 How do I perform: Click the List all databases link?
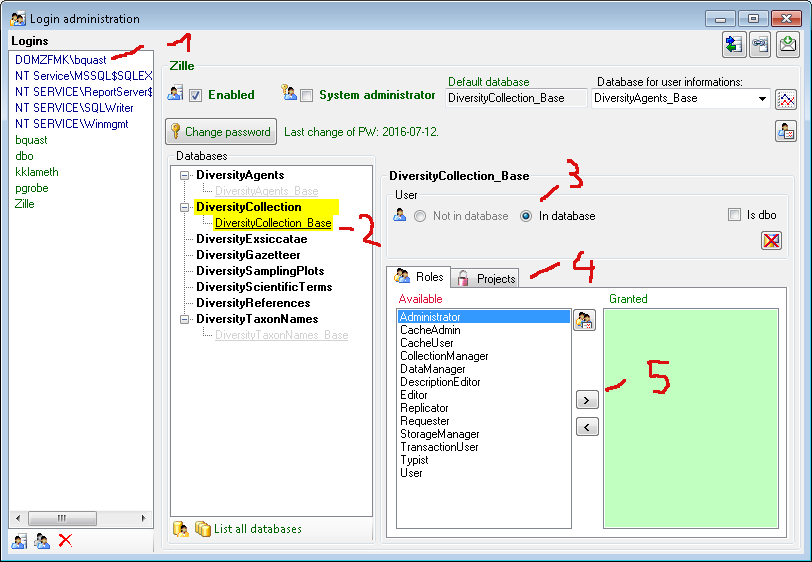tap(257, 529)
